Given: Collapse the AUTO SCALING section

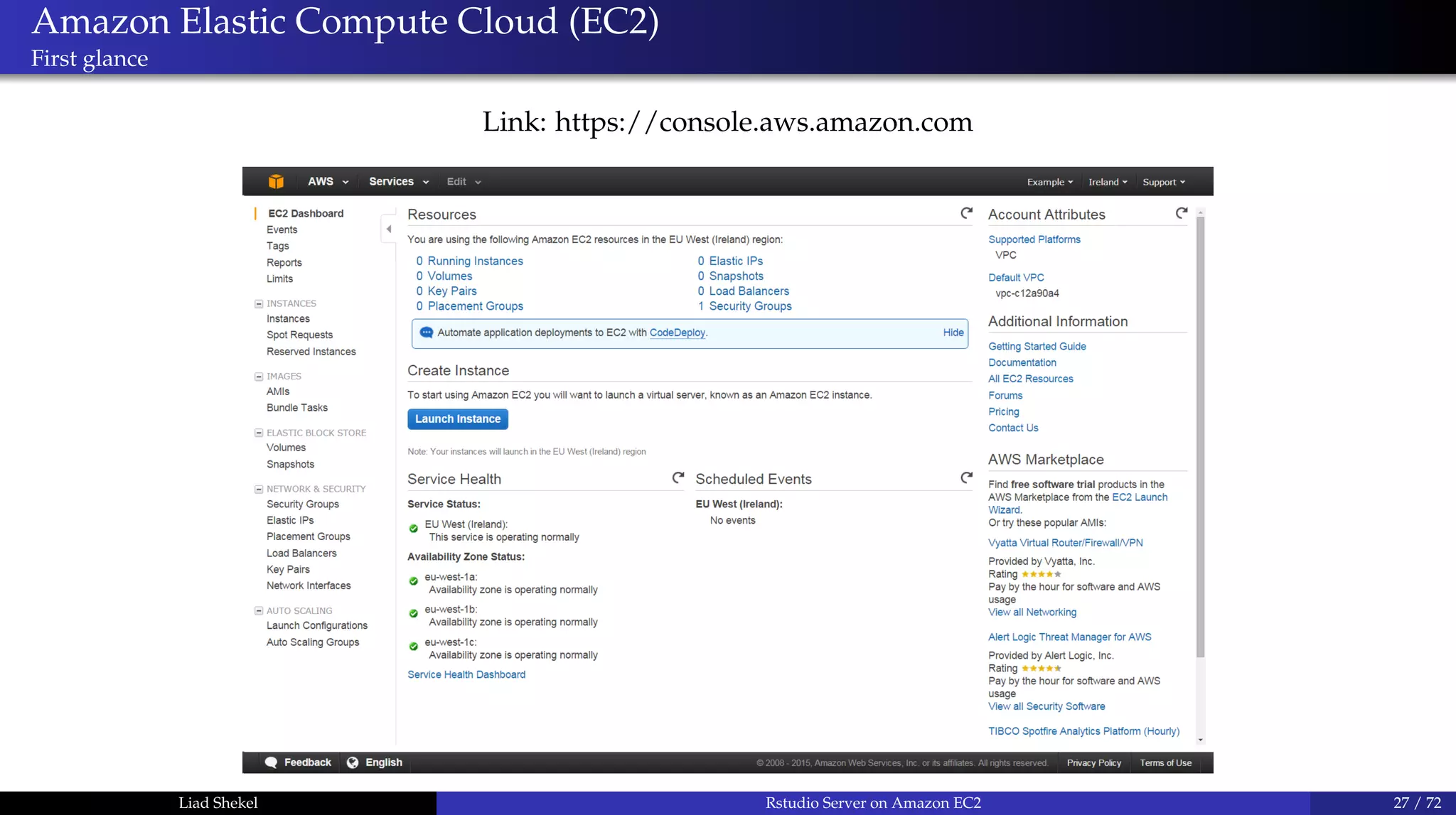Looking at the screenshot, I should point(259,610).
